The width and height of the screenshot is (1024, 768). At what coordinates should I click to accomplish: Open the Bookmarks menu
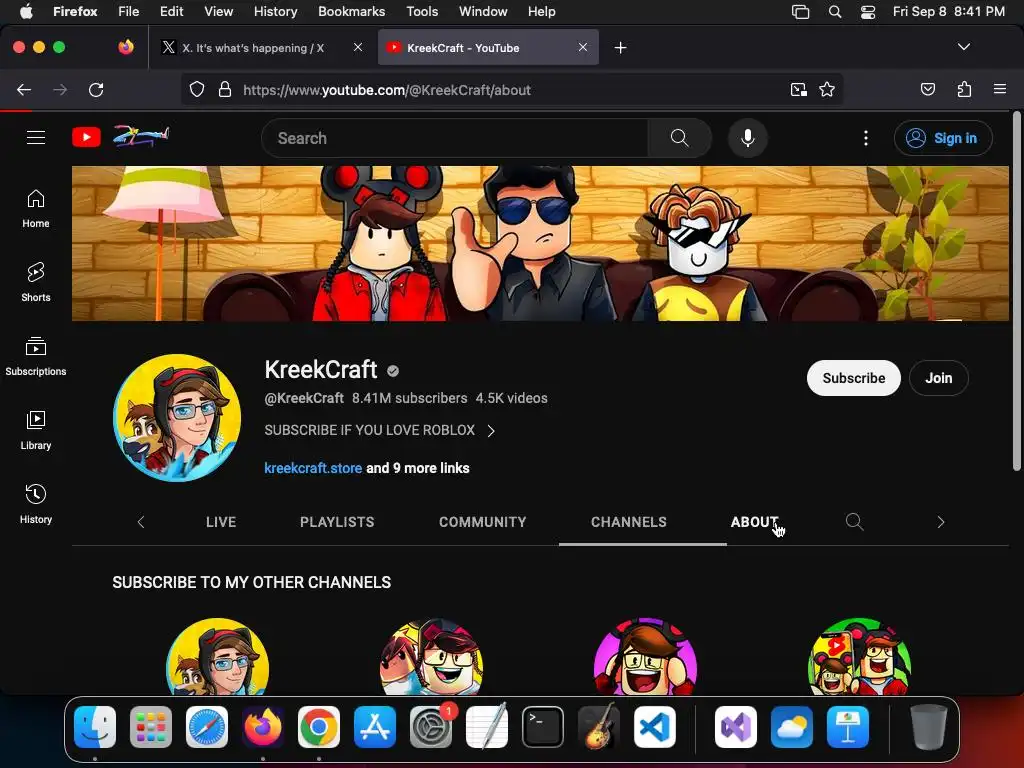coord(351,11)
